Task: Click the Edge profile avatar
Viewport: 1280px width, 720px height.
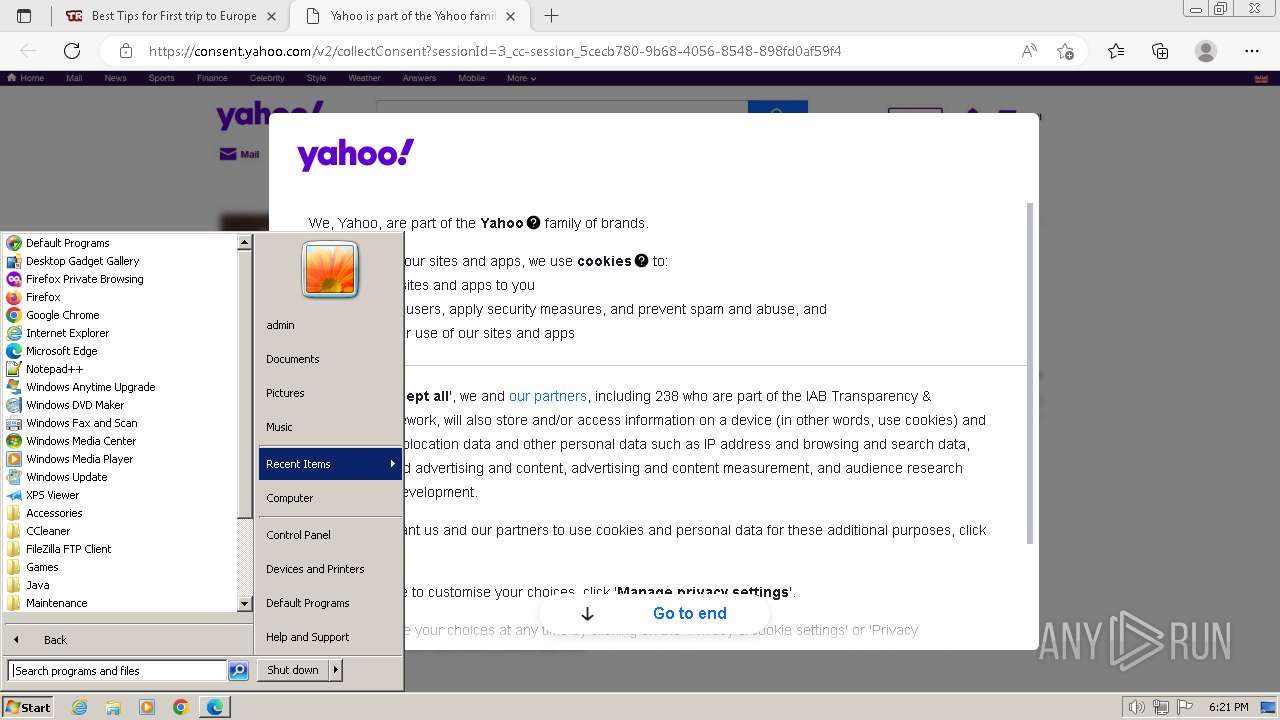Action: pos(1206,51)
